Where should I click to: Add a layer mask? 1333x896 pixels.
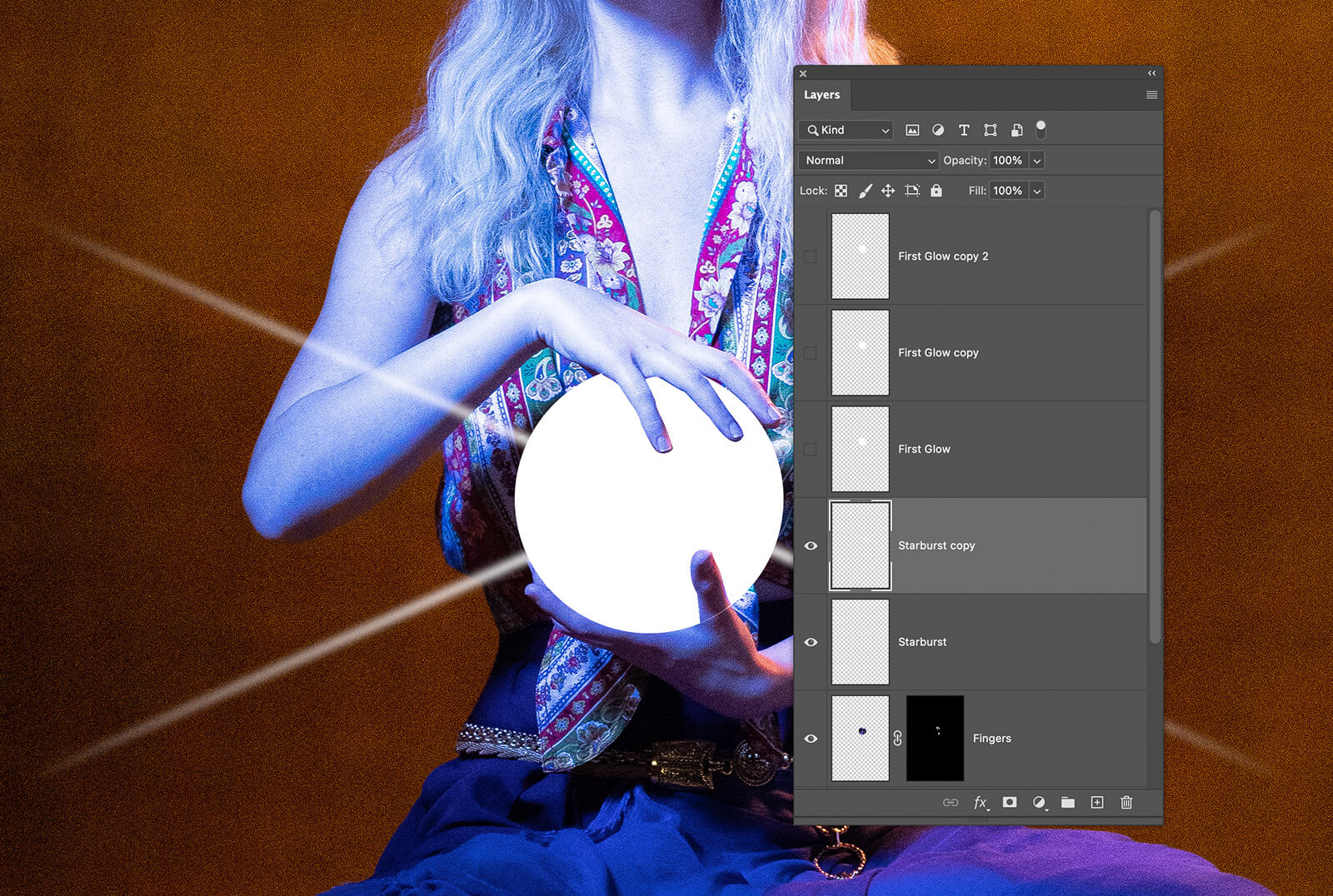(1010, 803)
